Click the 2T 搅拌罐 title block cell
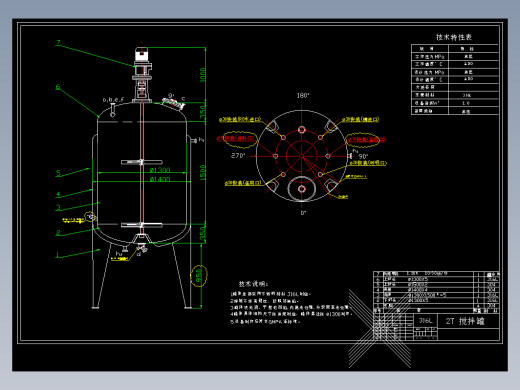Viewport: 520px width, 390px height. pos(465,321)
